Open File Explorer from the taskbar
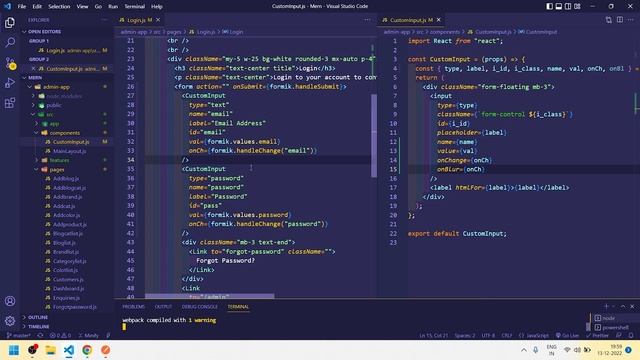Viewport: 640px width, 360px height. 51,350
